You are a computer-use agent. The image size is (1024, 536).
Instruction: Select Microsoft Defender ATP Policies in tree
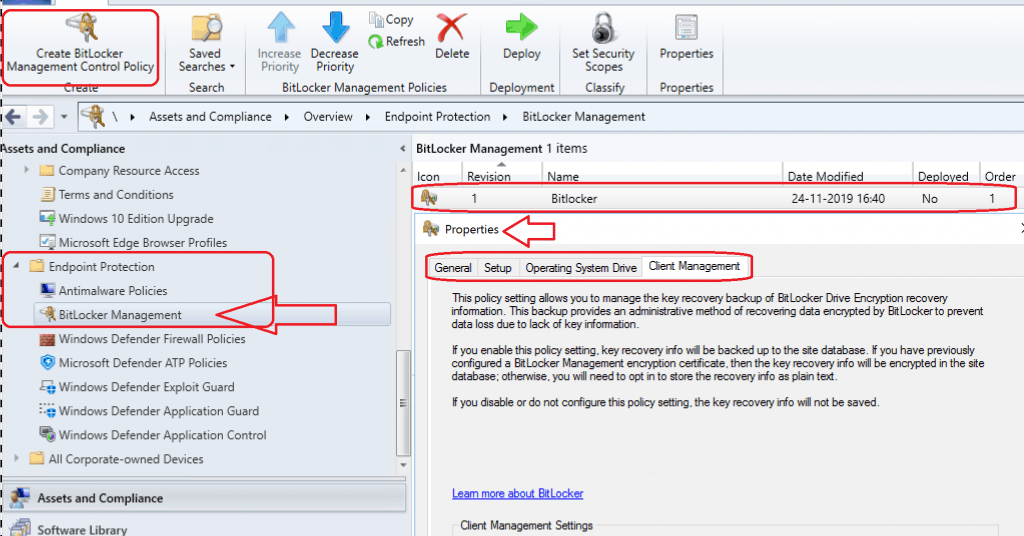[142, 363]
